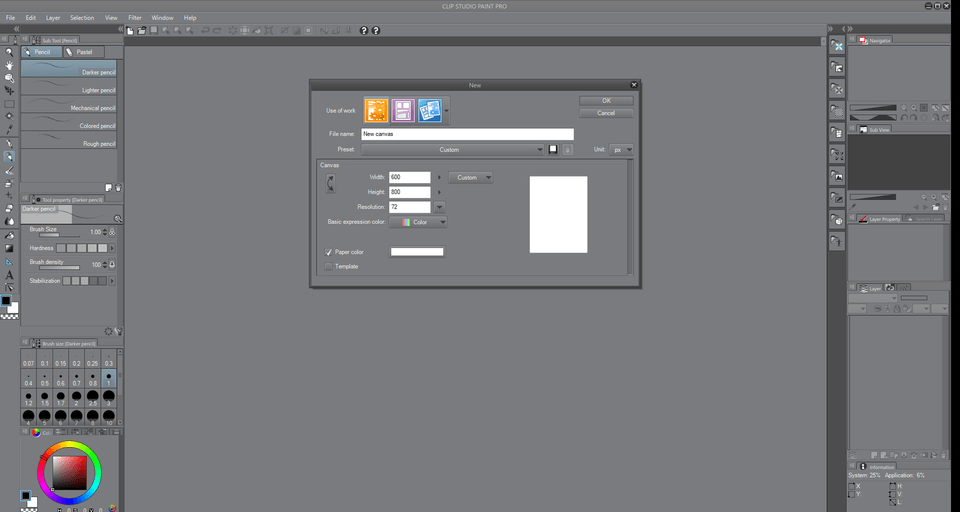Select the Auto select wand tool
The image size is (960, 512).
pos(9,116)
